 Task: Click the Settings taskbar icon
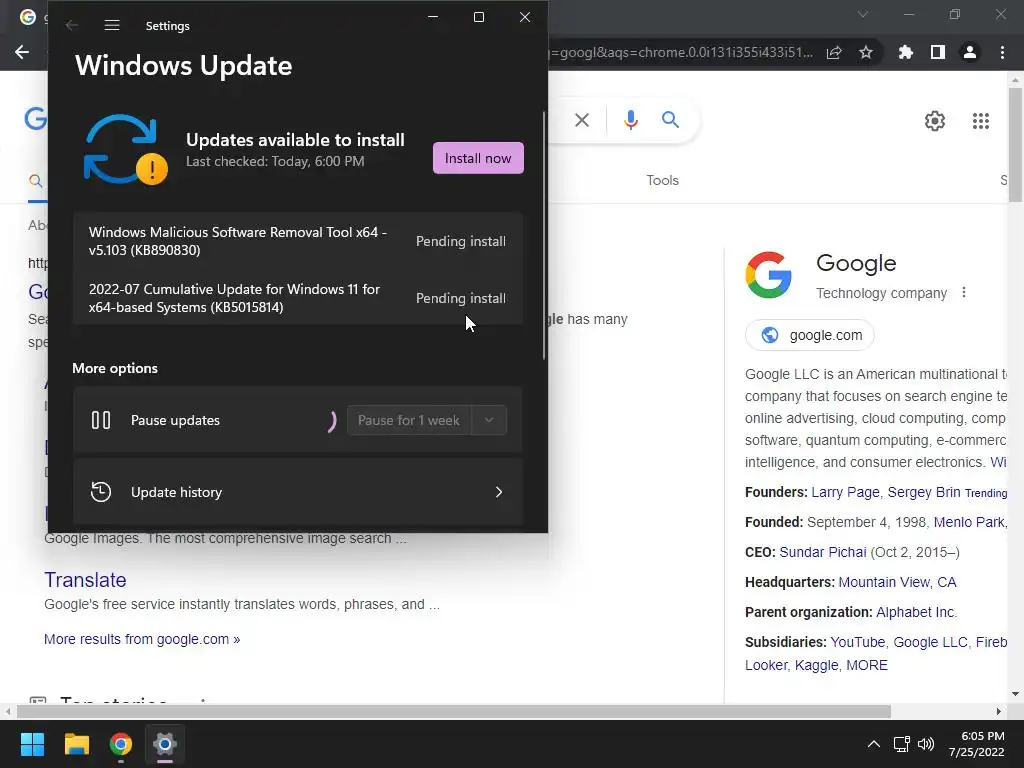click(165, 744)
